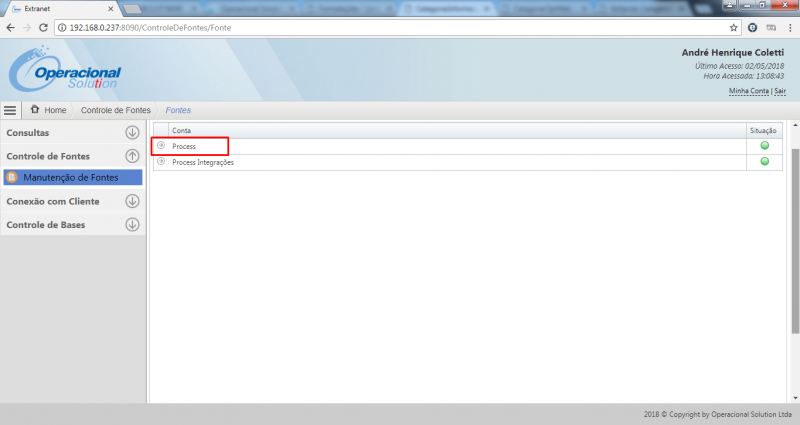This screenshot has width=800, height=425.
Task: Click the Sair logout link
Action: coord(780,91)
